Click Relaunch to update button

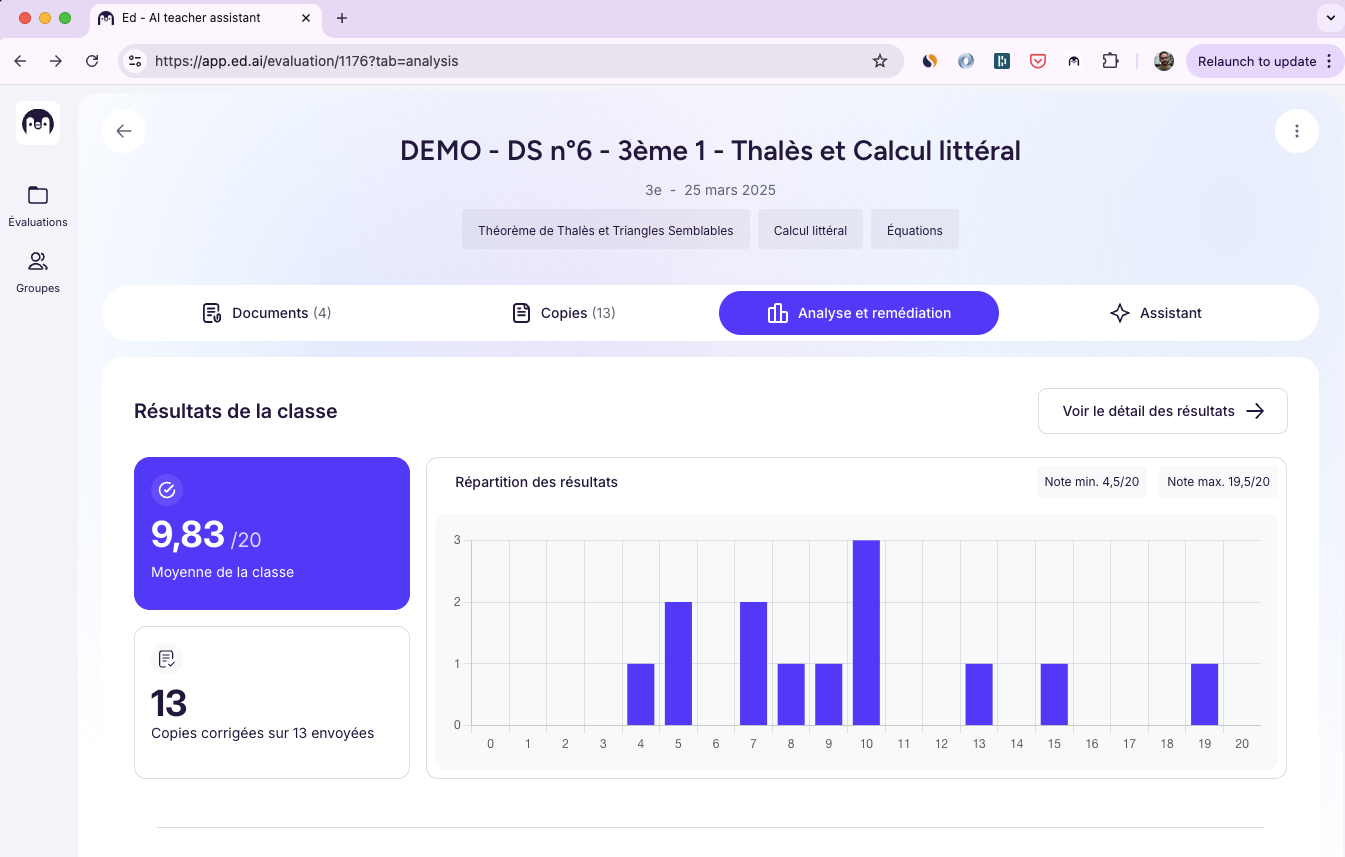point(1265,61)
